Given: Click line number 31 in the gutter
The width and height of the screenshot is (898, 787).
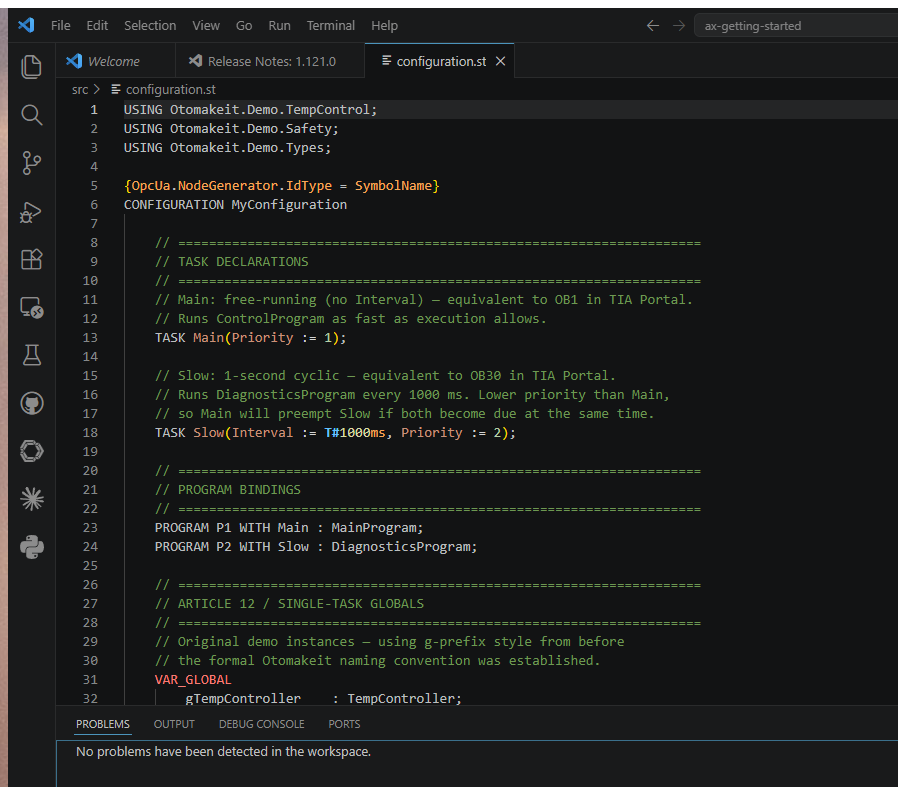Looking at the screenshot, I should click(x=90, y=679).
